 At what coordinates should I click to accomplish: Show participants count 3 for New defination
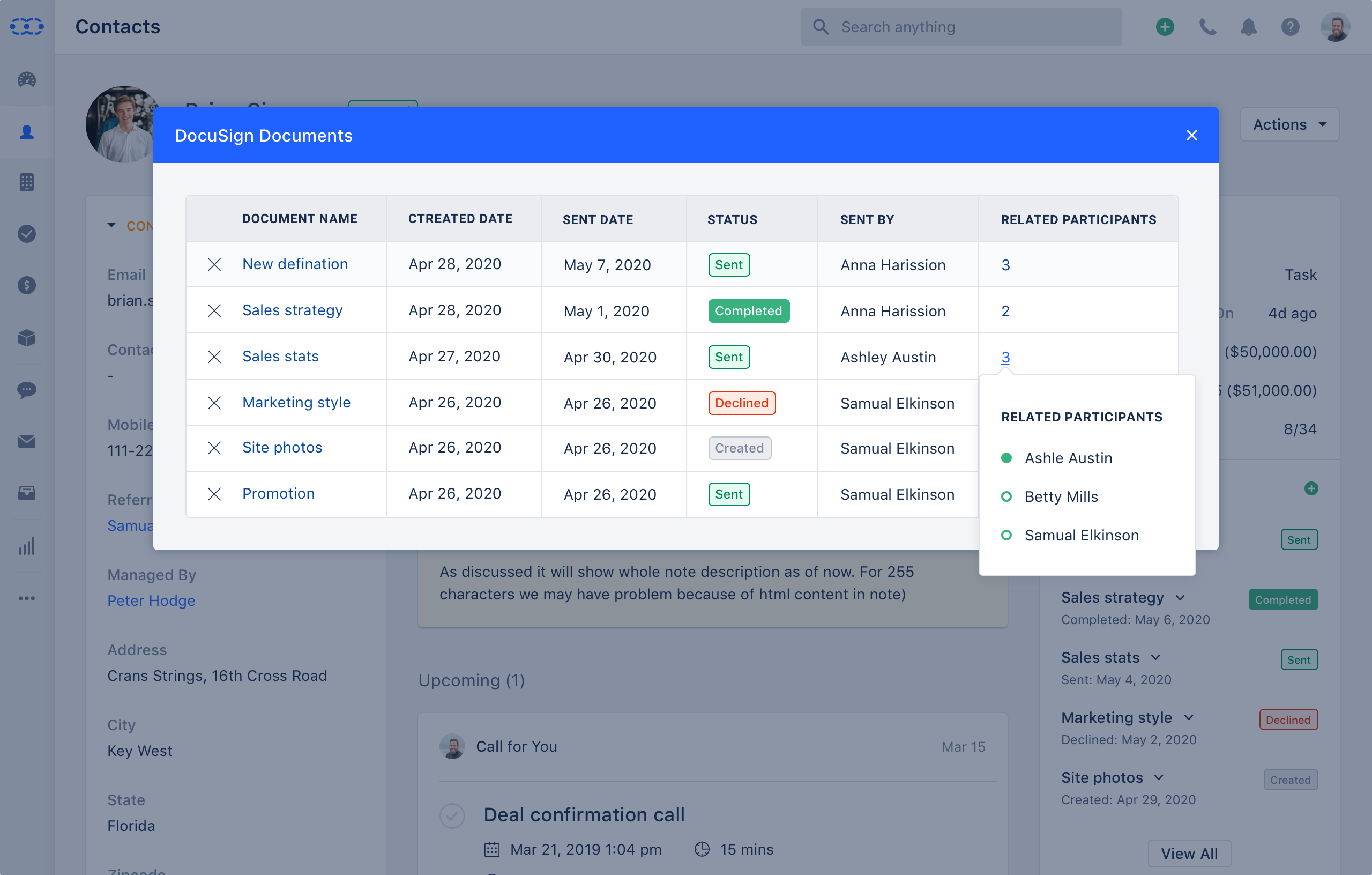pos(1005,265)
